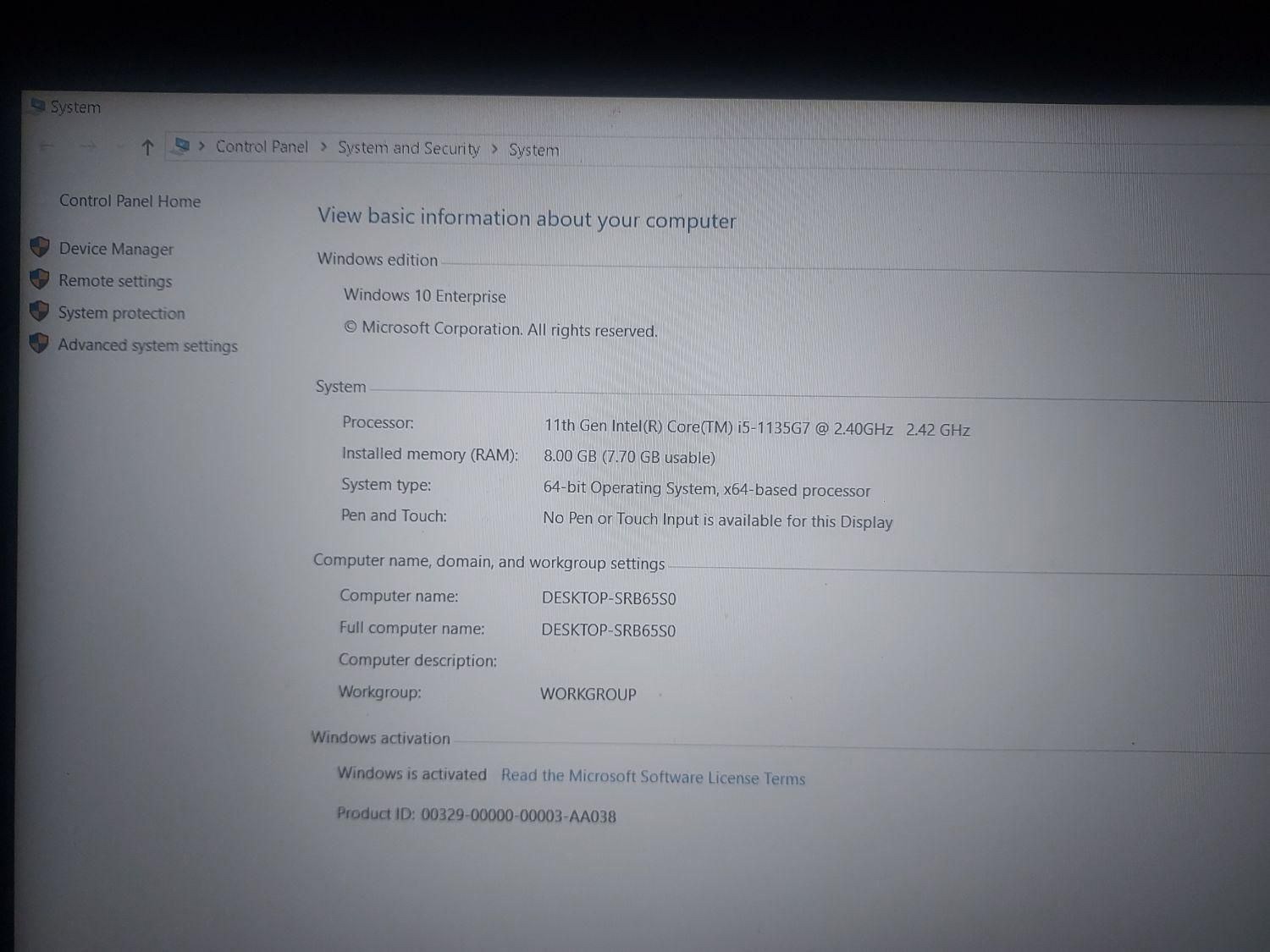The width and height of the screenshot is (1270, 952).
Task: Expand the chevron after Control Panel breadcrumb
Action: tap(323, 147)
